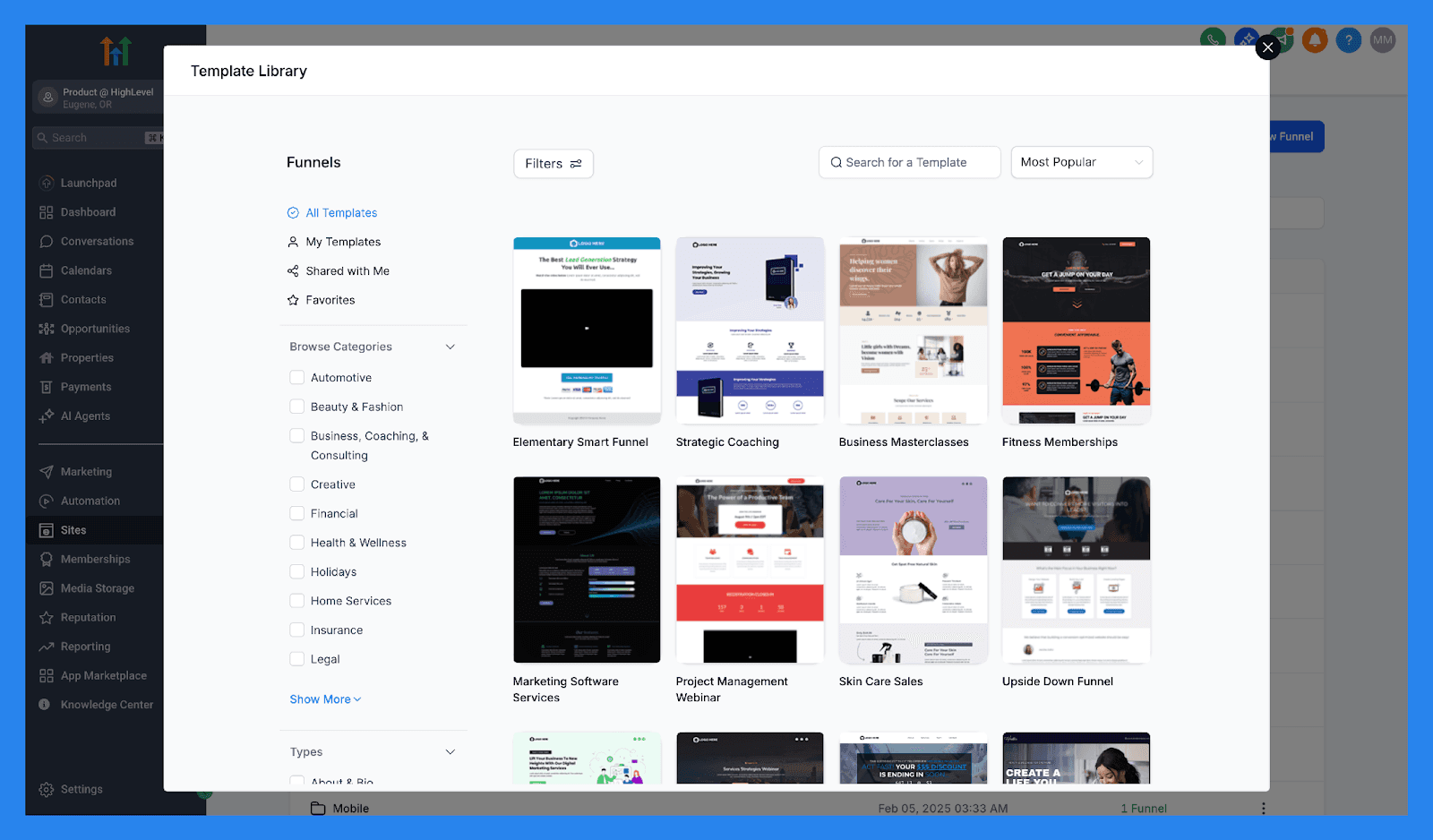The image size is (1433, 840).
Task: Collapse the Types section chevron
Action: click(x=450, y=752)
